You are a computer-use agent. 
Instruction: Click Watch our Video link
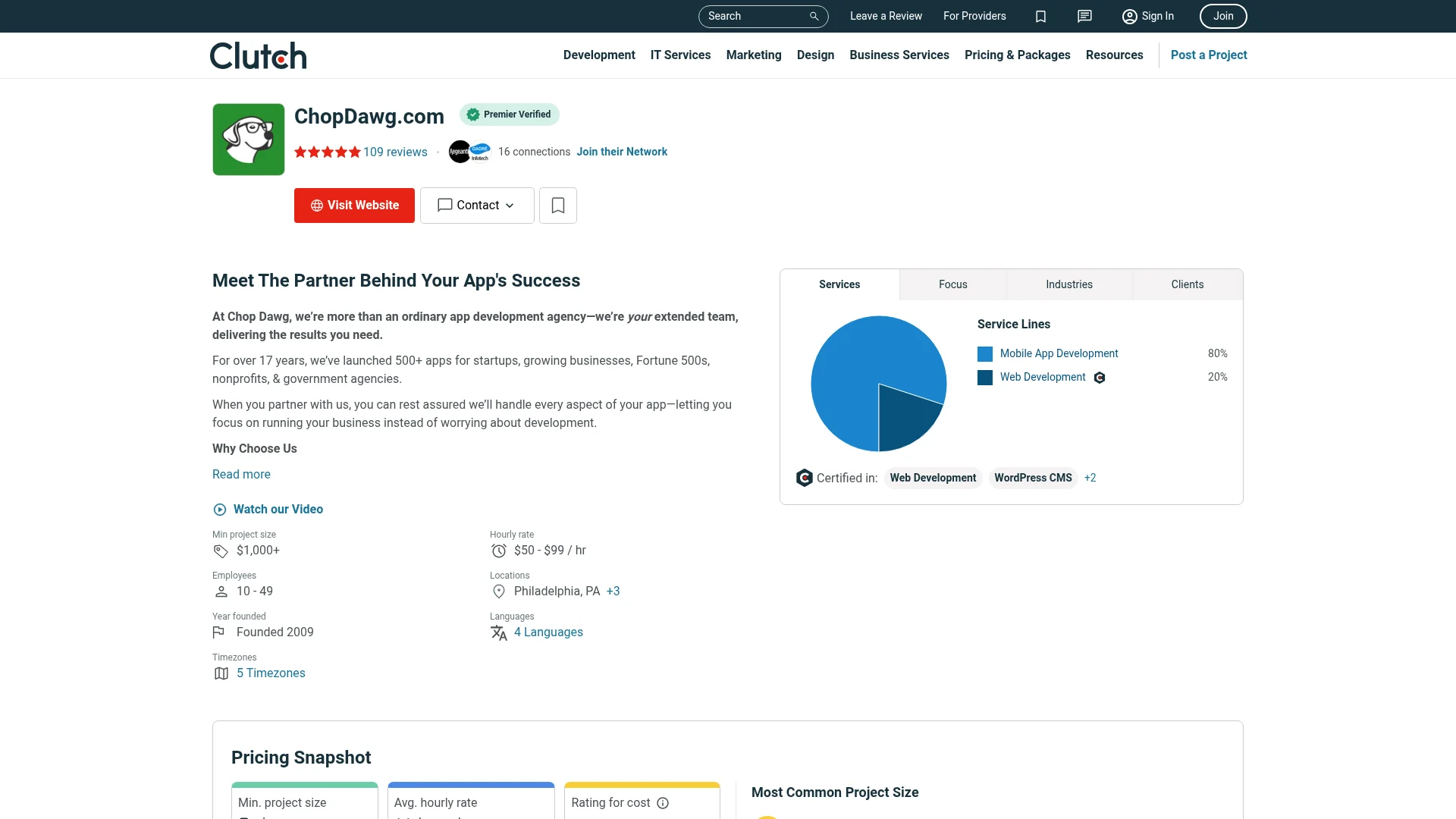(x=278, y=510)
